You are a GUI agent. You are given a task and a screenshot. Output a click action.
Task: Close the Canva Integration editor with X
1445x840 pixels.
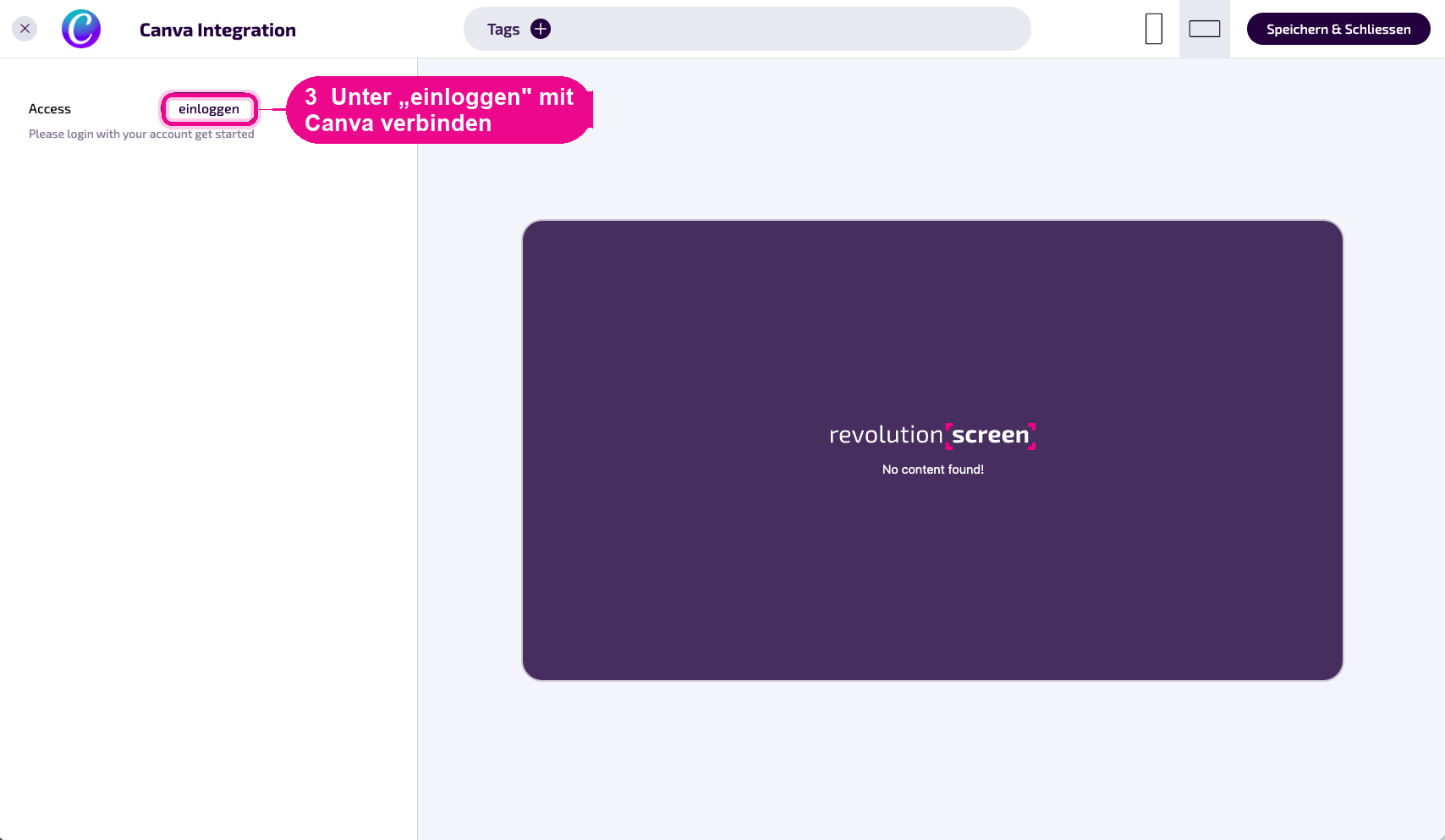pyautogui.click(x=25, y=29)
